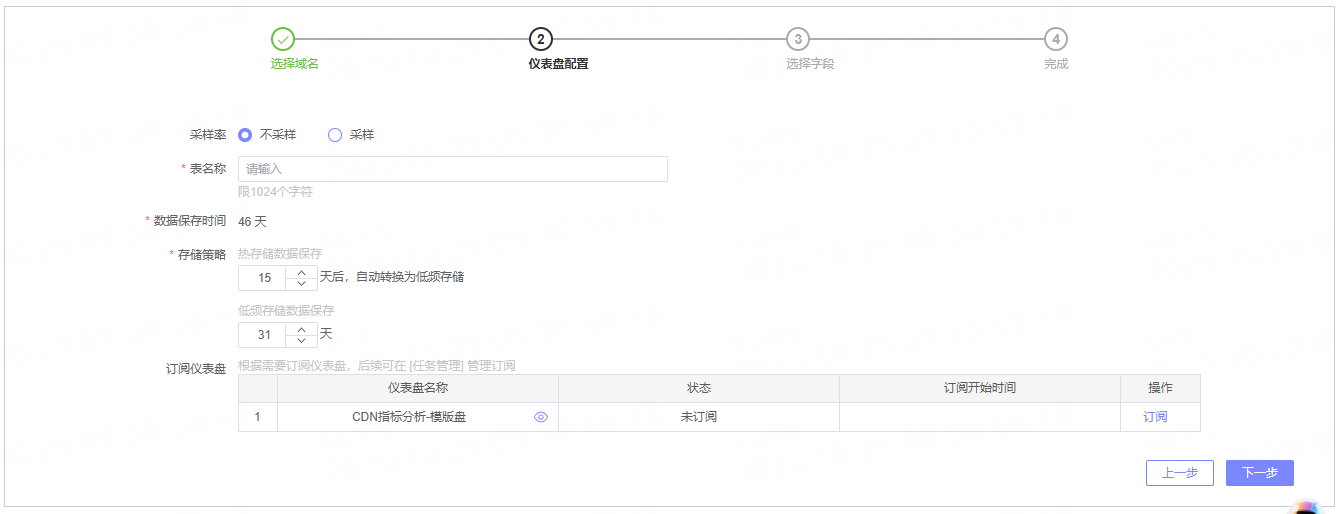The height and width of the screenshot is (514, 1339).
Task: Go to the 选择域名 step label
Action: [294, 64]
